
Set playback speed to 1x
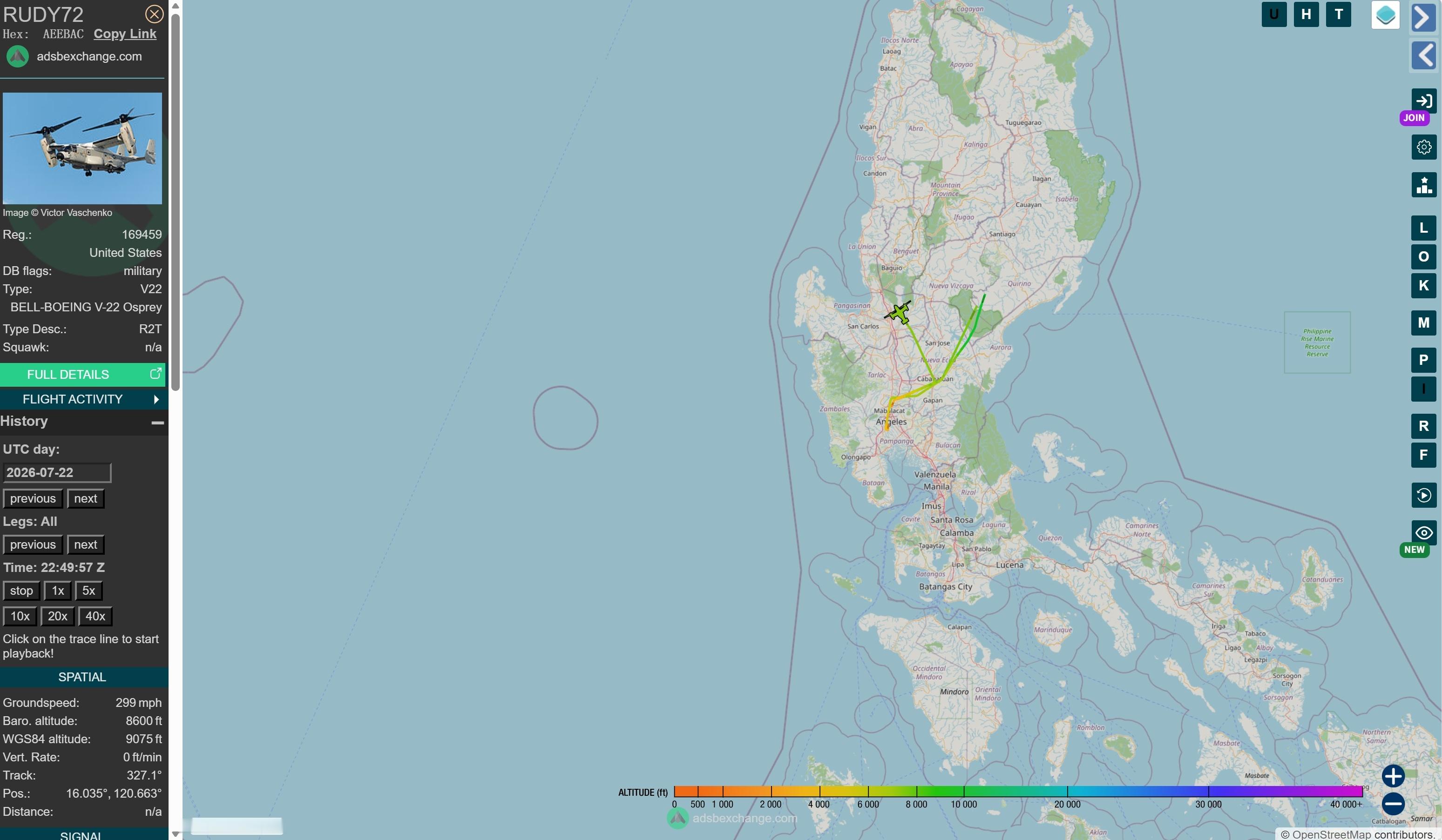pyautogui.click(x=58, y=591)
